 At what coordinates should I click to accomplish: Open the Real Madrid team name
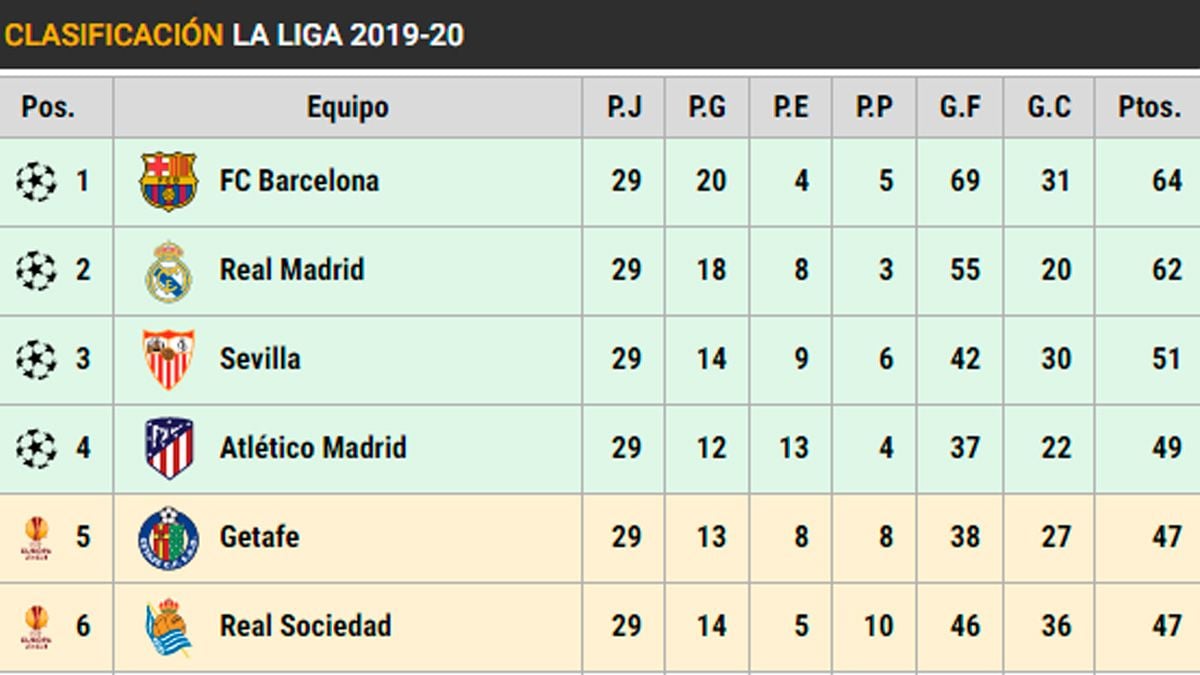point(292,270)
